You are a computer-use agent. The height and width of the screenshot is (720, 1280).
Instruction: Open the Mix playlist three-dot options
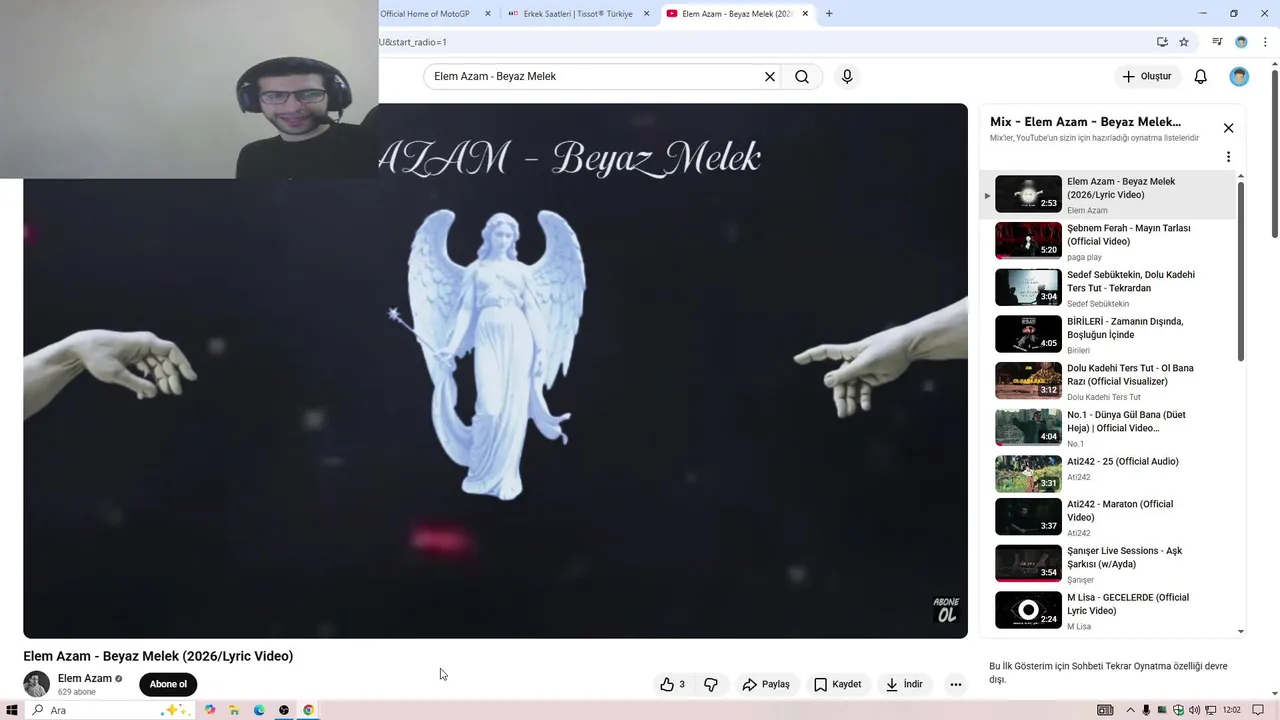(x=1228, y=157)
